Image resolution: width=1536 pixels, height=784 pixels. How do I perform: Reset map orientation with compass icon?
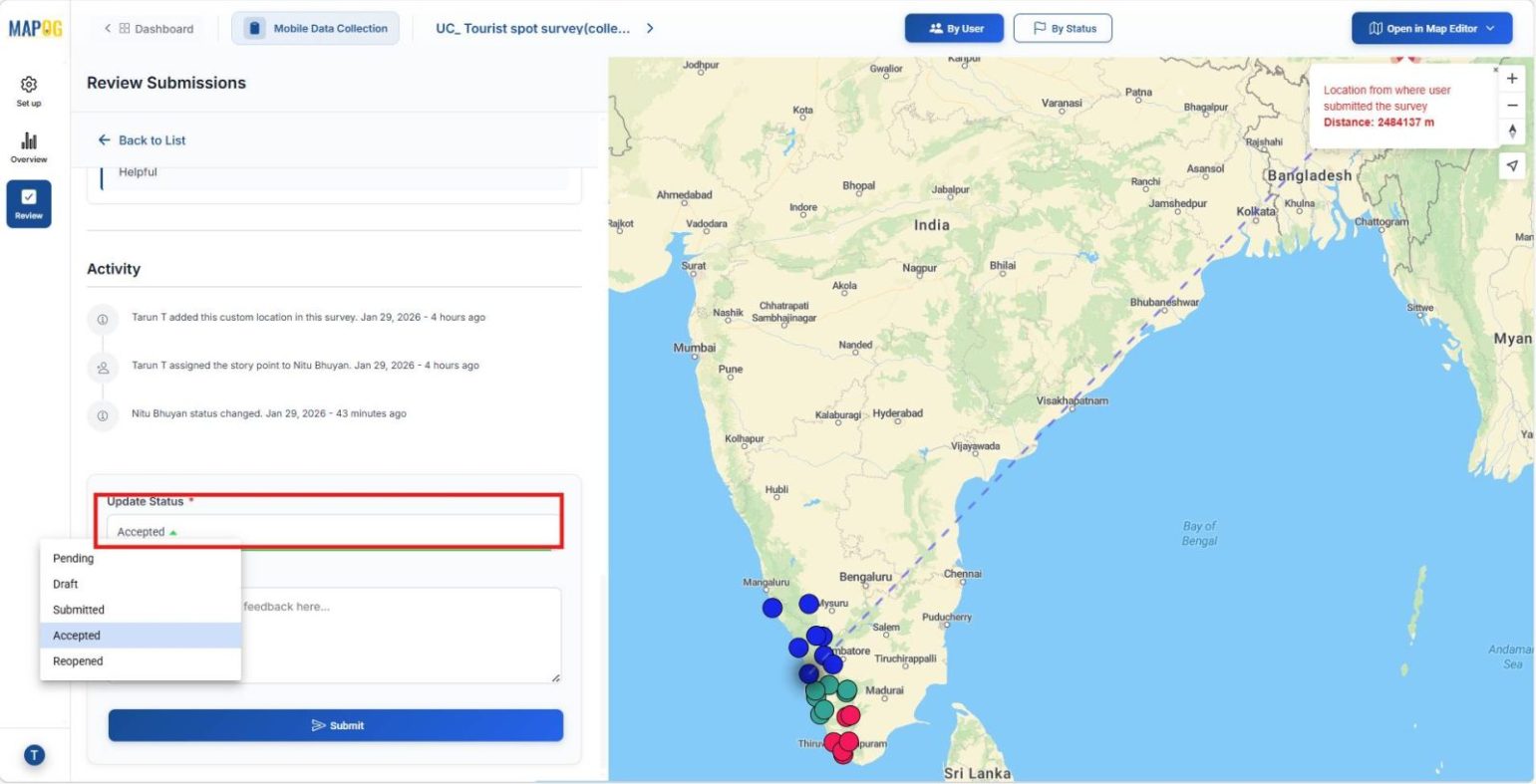click(x=1511, y=131)
